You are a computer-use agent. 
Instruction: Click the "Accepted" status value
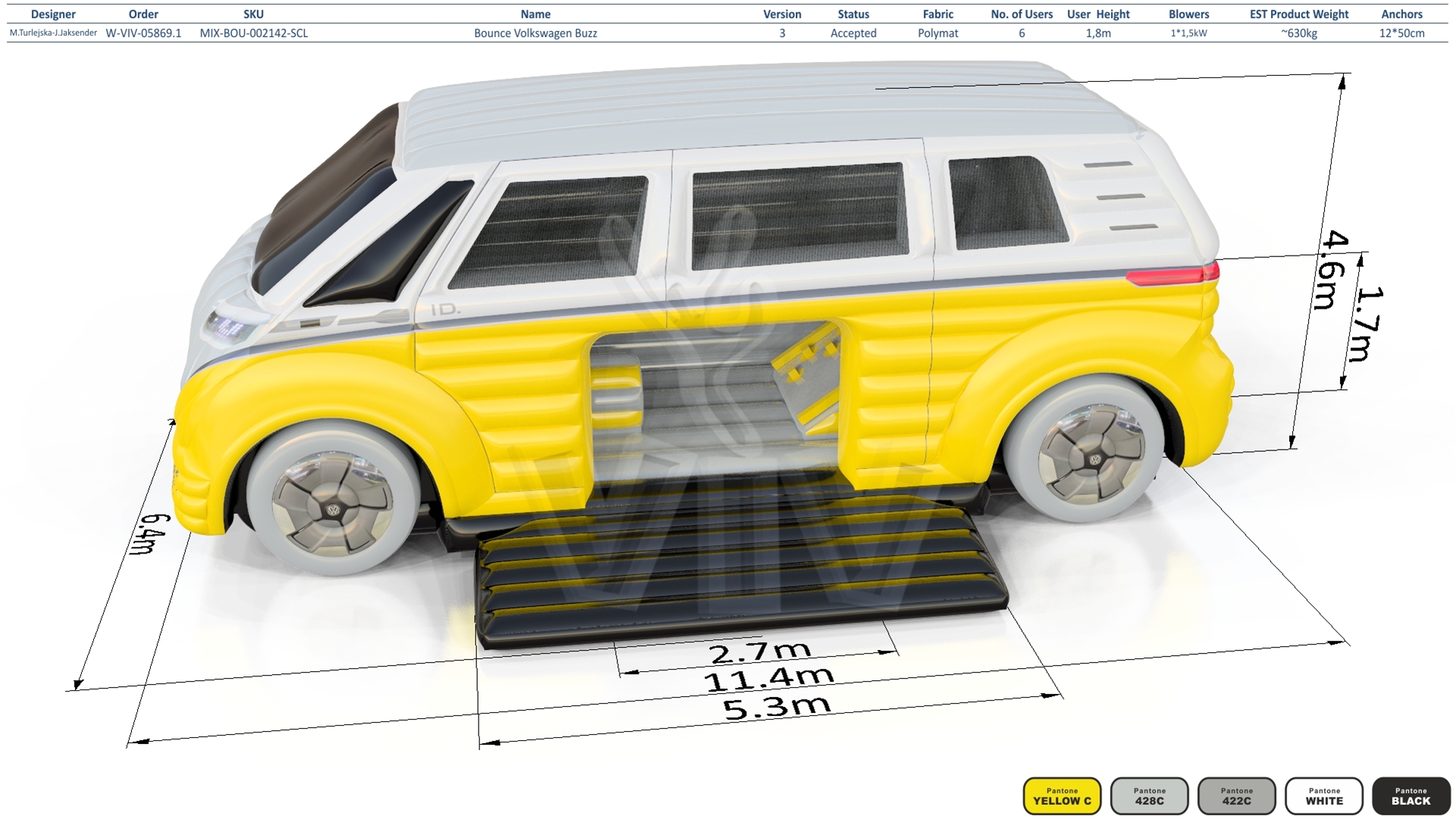(x=853, y=33)
